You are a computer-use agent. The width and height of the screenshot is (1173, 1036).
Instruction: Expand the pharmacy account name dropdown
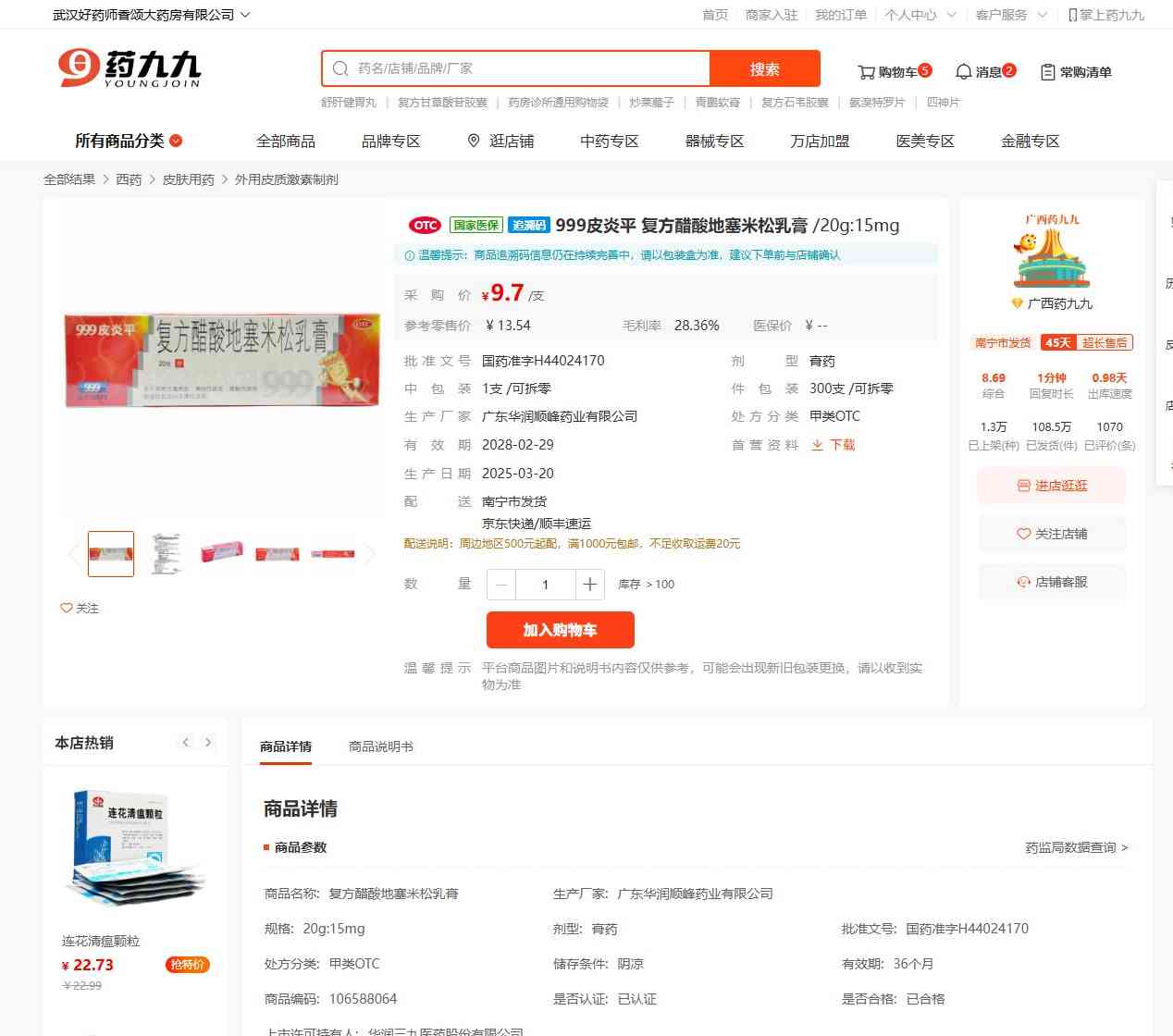coord(244,15)
